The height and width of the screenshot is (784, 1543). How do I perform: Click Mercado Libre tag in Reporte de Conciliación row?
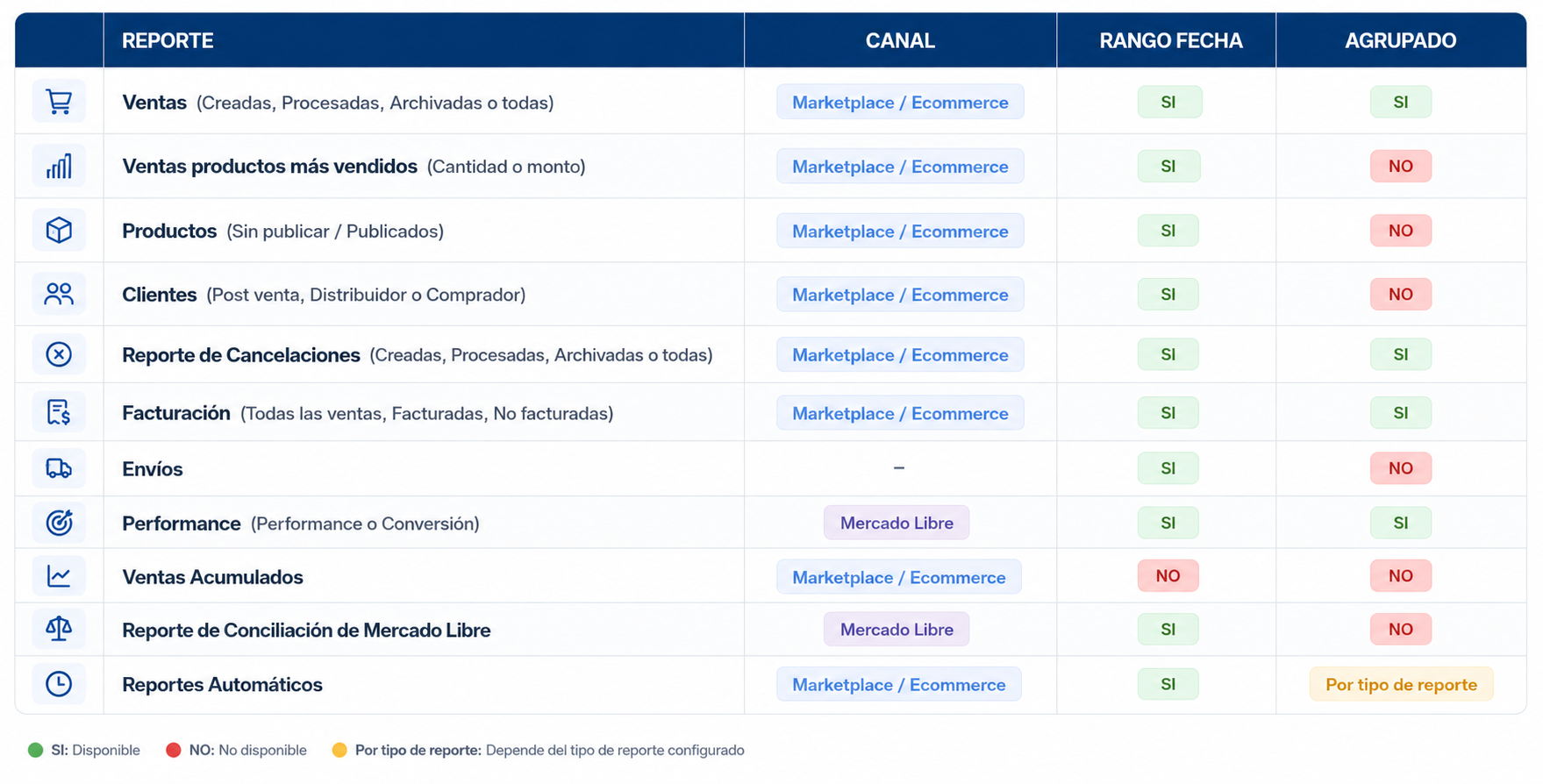coord(897,629)
